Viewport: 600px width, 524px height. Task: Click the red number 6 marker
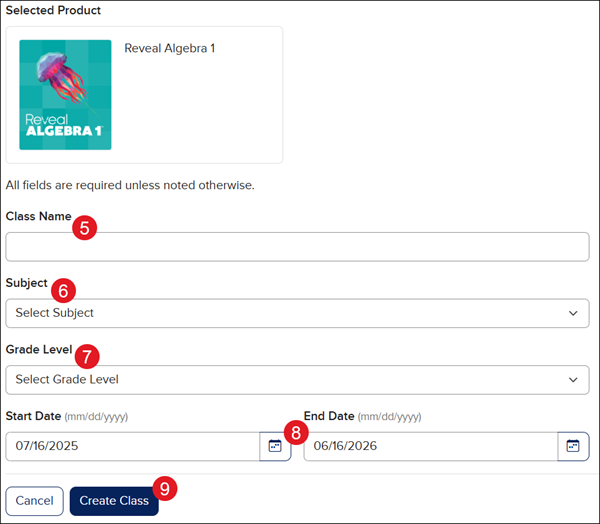point(62,291)
